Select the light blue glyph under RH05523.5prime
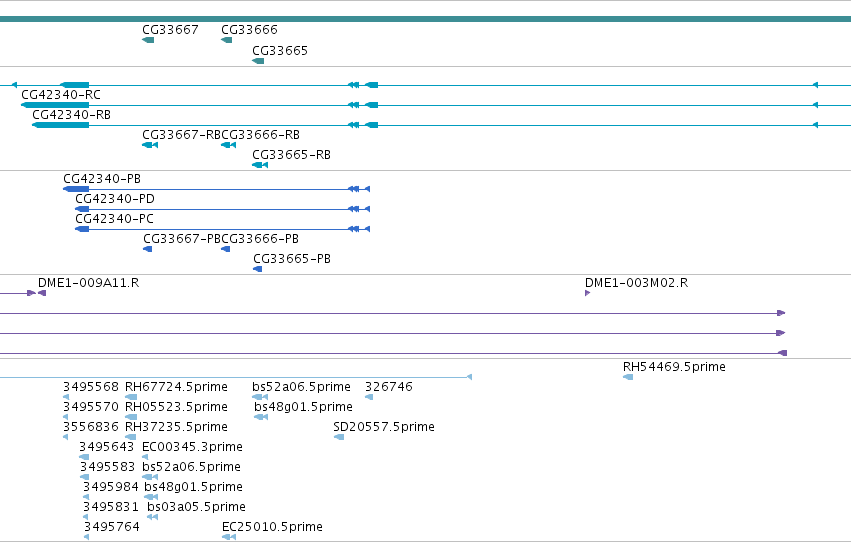The height and width of the screenshot is (542, 851). point(131,417)
